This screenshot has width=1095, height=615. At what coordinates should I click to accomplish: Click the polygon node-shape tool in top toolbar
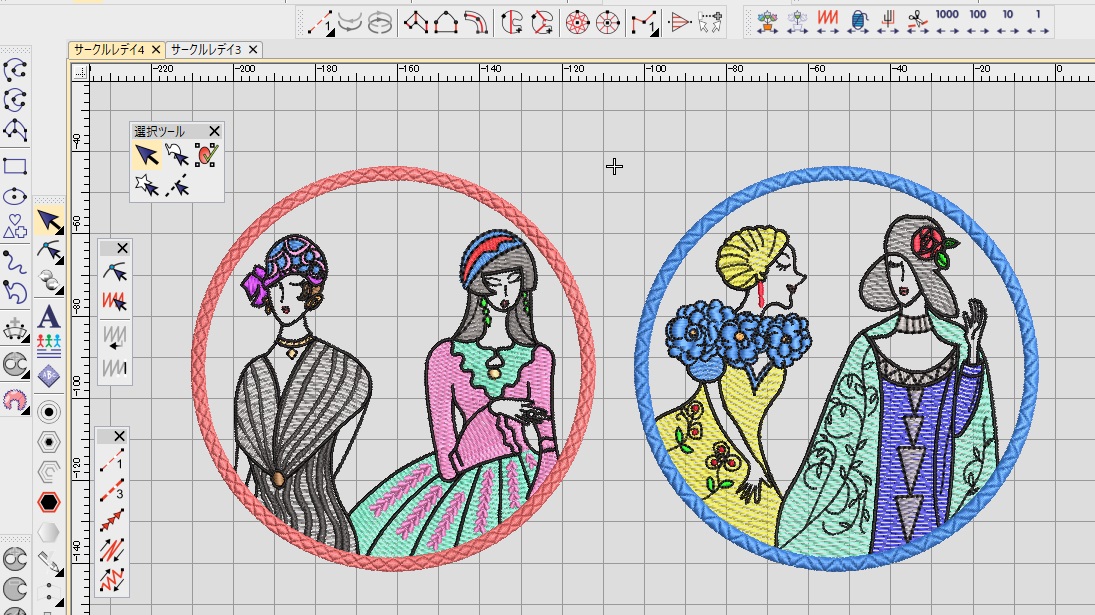pyautogui.click(x=416, y=22)
